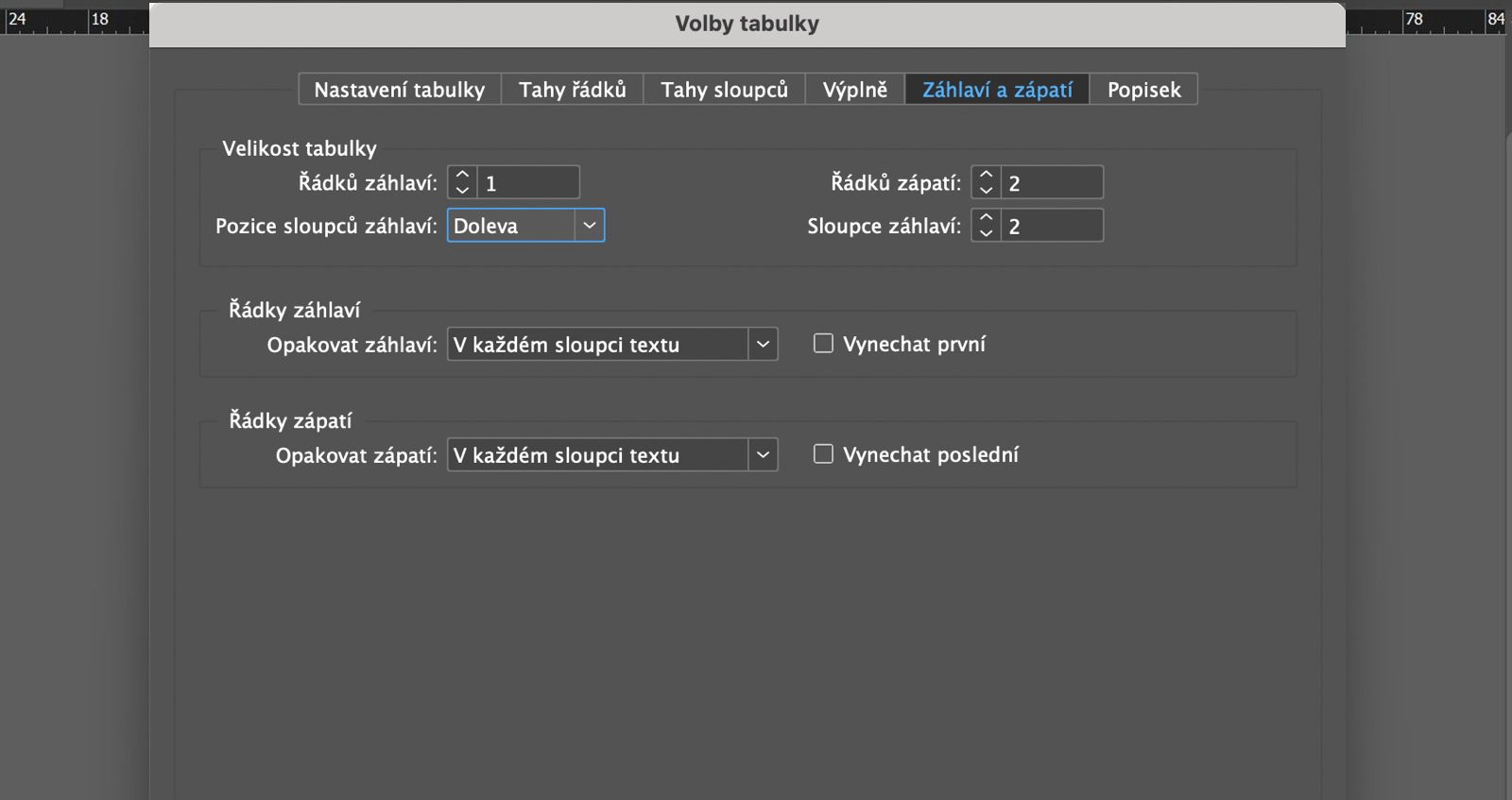Open the Tahy řádků tab

573,90
